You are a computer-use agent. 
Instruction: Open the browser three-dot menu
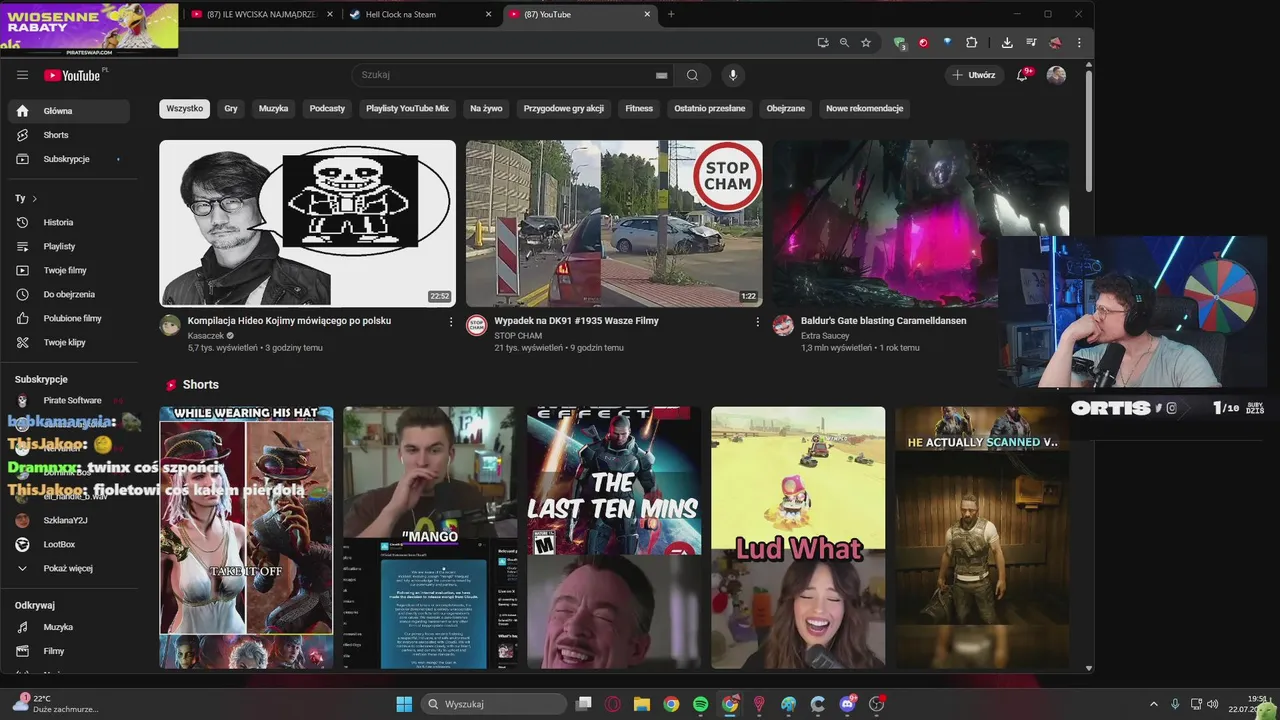click(1079, 43)
